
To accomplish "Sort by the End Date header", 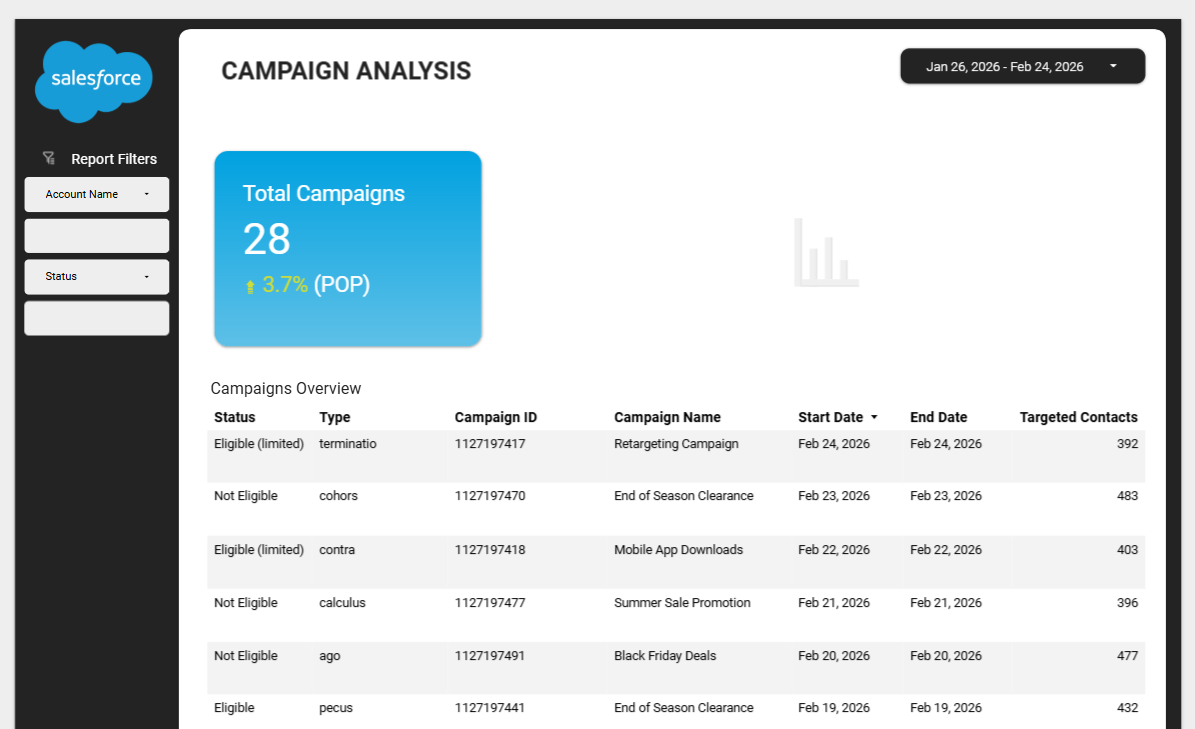I will coord(938,417).
